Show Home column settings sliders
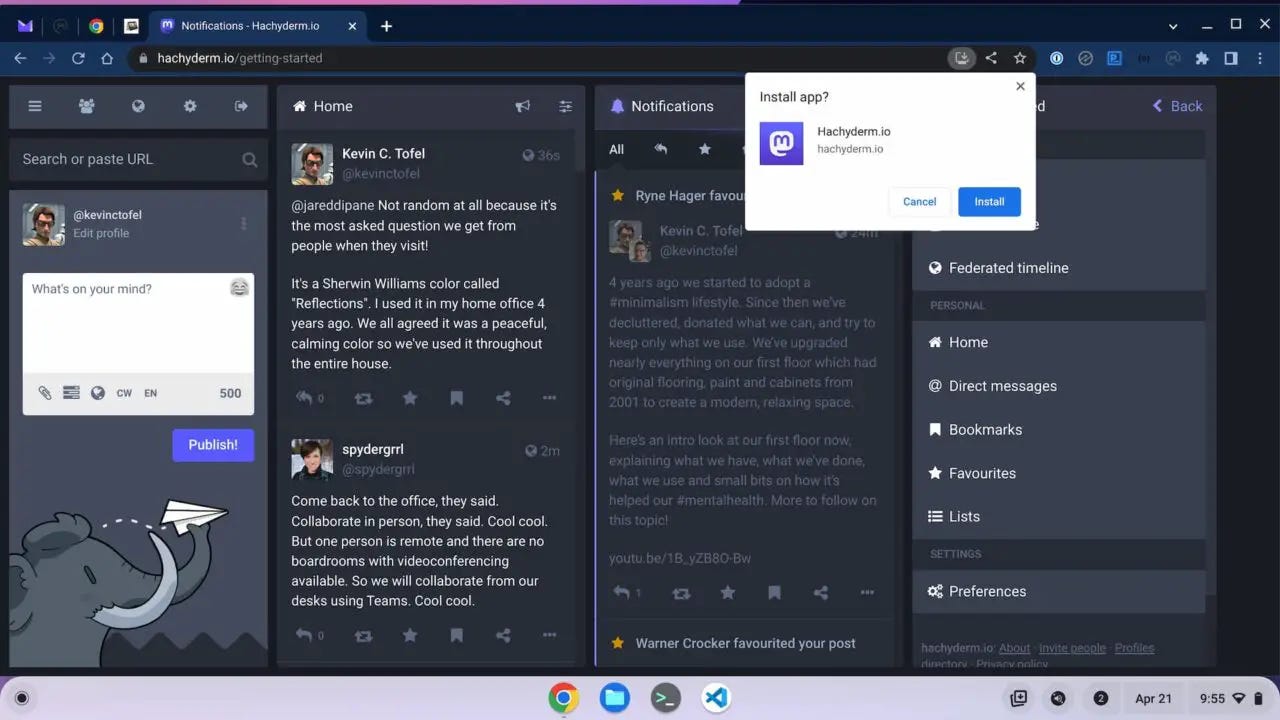 (565, 106)
